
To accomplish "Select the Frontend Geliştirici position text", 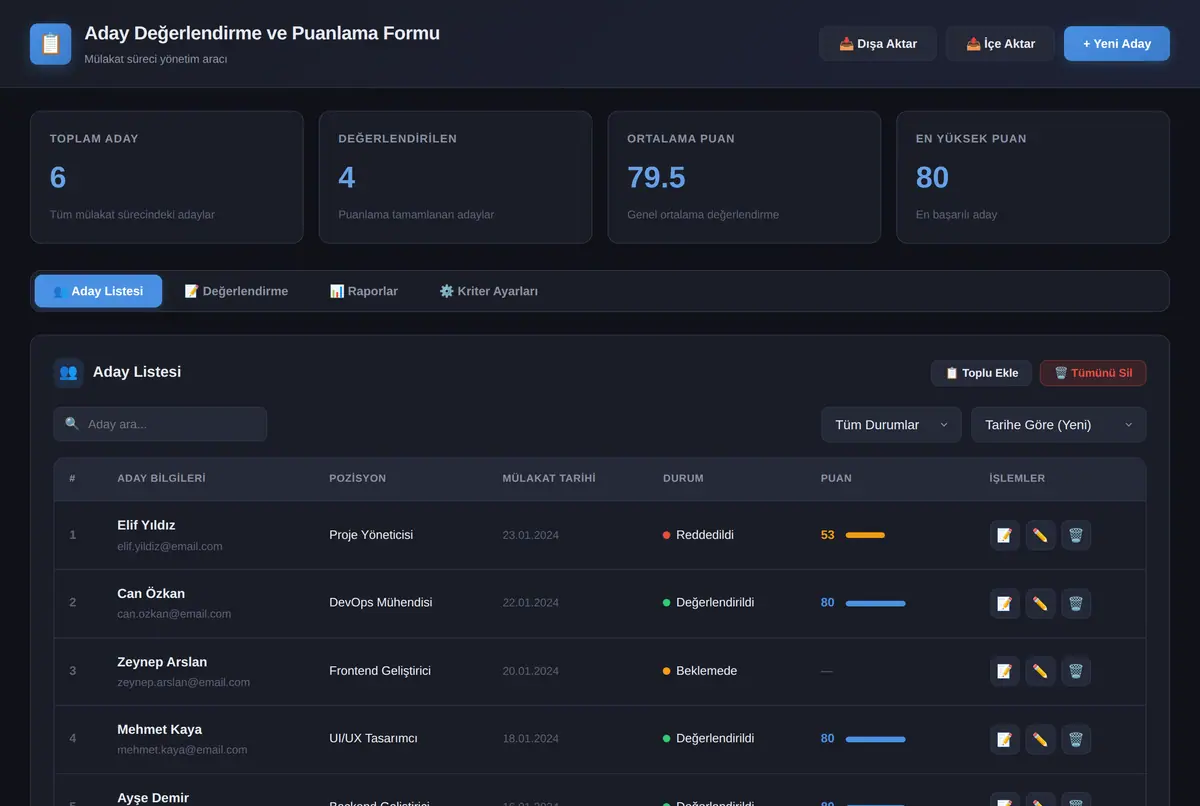I will (x=380, y=671).
